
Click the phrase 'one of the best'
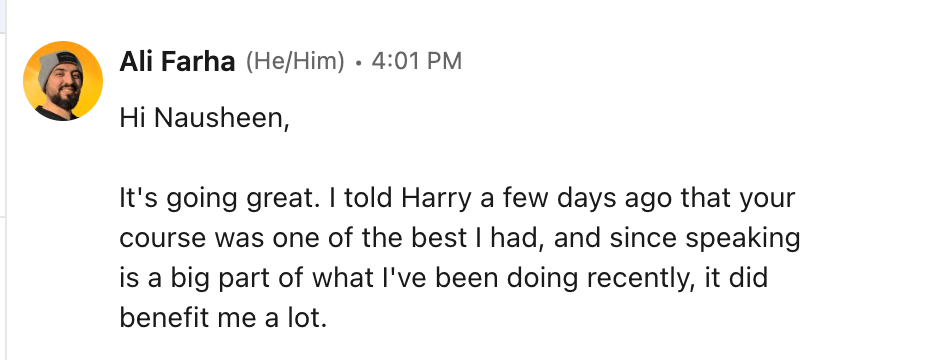point(369,238)
